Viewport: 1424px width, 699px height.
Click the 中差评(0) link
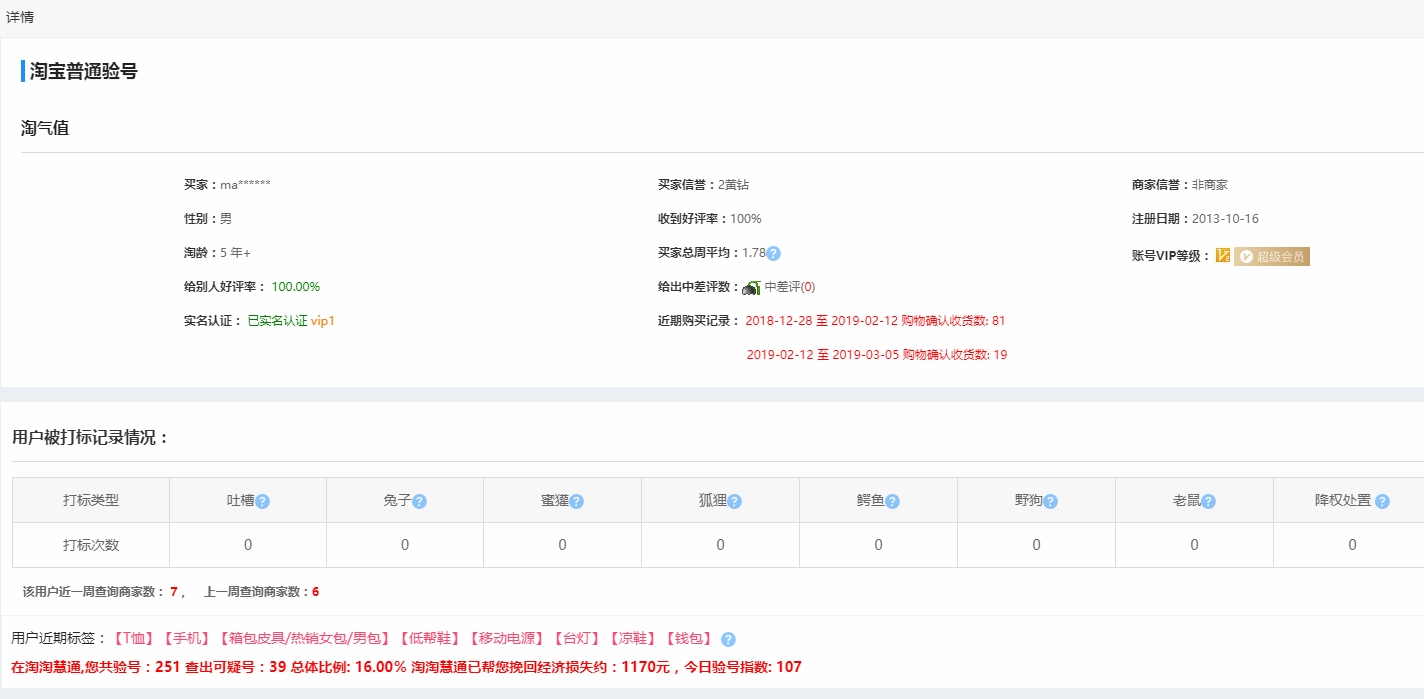pyautogui.click(x=790, y=287)
